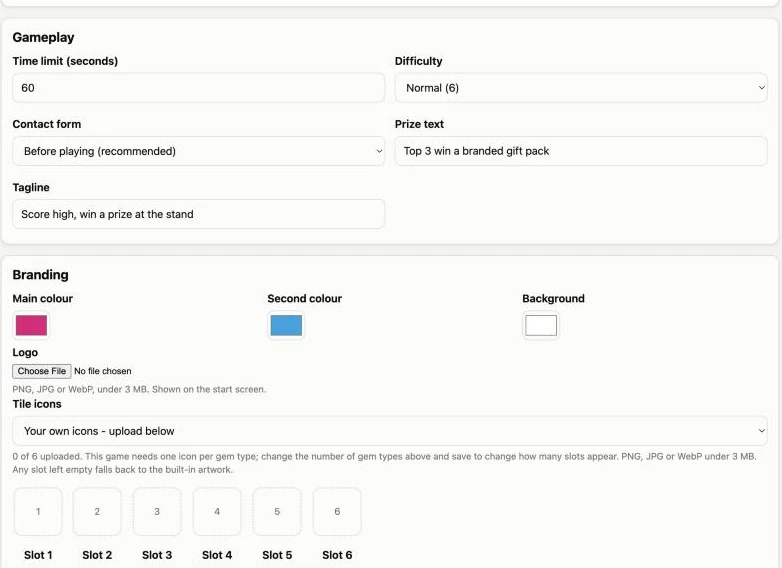782x568 pixels.
Task: Click the Slot 5 icon upload box
Action: click(x=277, y=512)
